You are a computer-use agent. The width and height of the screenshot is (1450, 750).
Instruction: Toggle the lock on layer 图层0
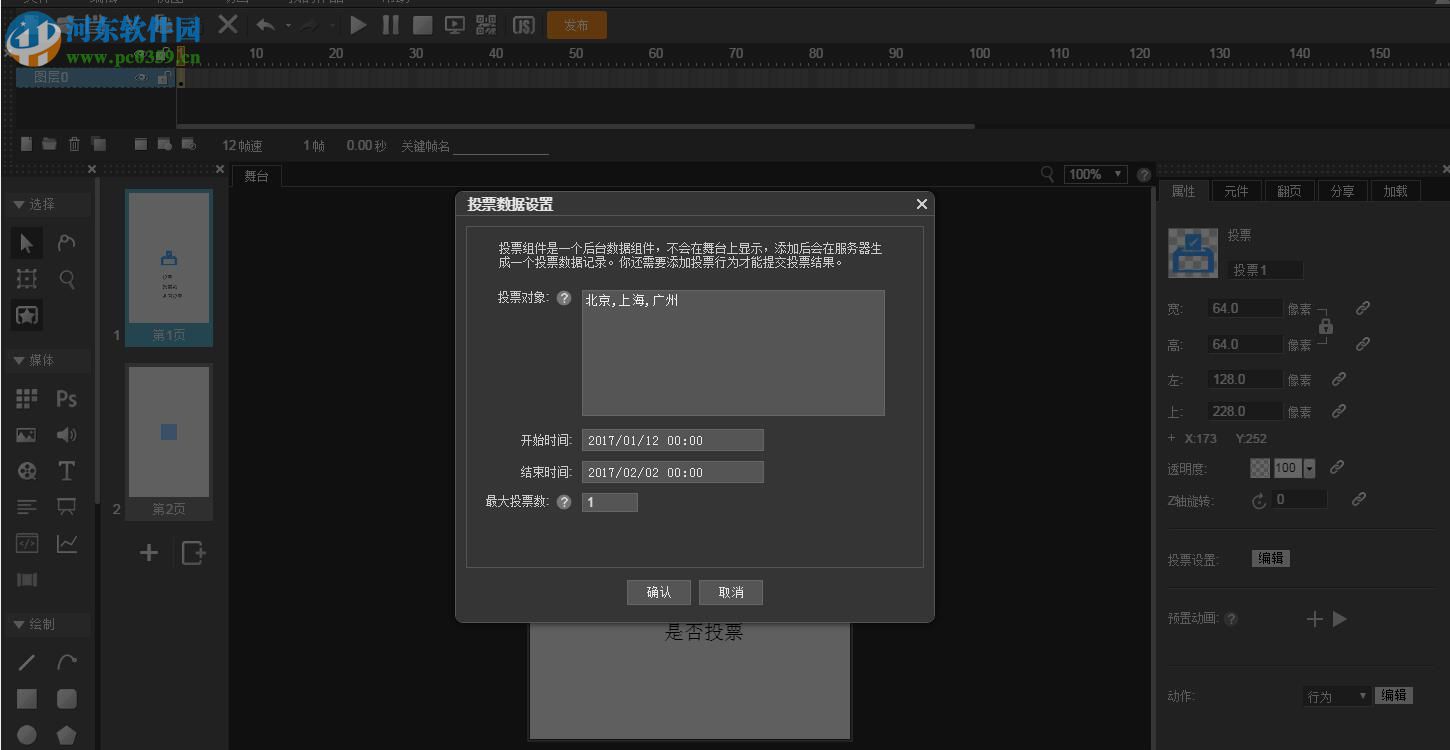164,77
